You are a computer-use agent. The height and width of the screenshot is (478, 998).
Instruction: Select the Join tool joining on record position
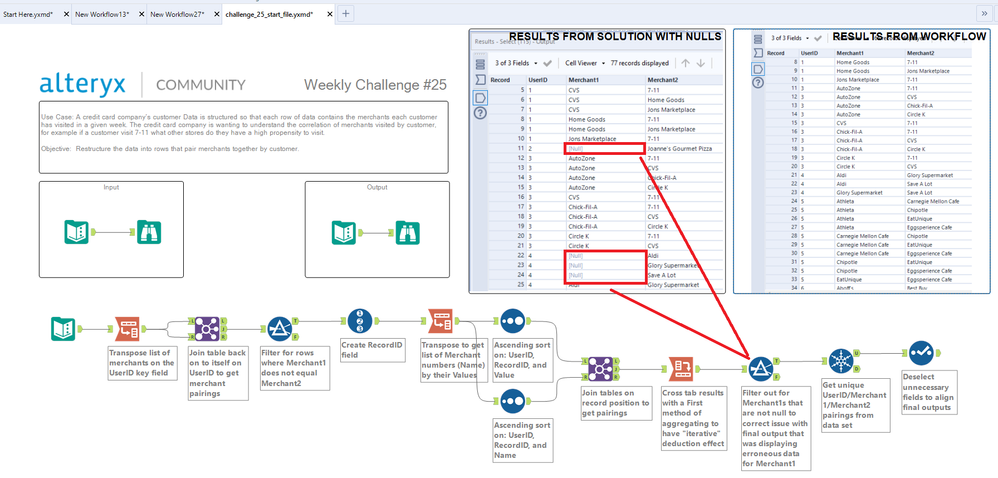pyautogui.click(x=600, y=369)
